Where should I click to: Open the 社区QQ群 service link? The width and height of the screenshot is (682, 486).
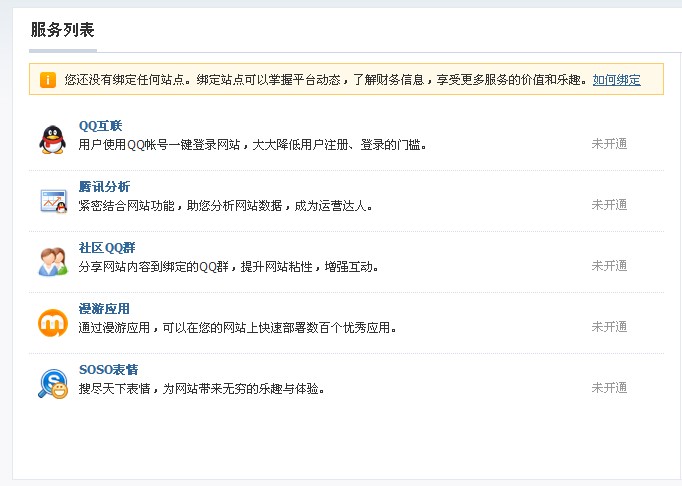pos(107,248)
